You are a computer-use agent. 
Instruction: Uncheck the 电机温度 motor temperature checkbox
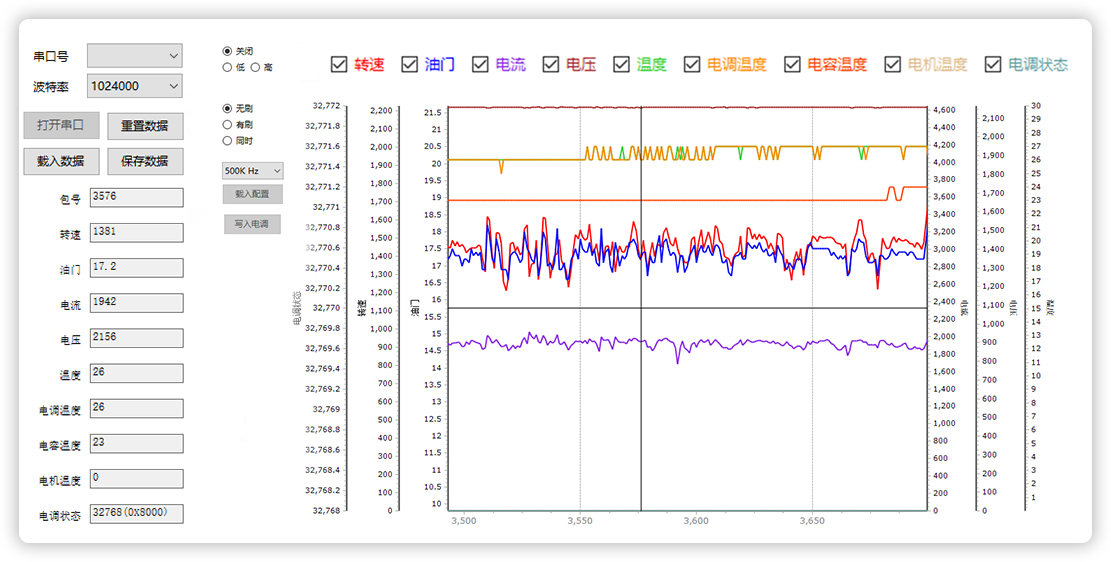(892, 65)
